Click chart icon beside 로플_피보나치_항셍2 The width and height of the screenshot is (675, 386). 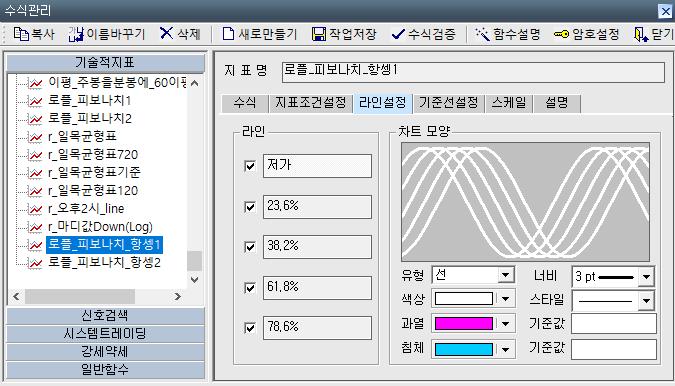click(35, 263)
